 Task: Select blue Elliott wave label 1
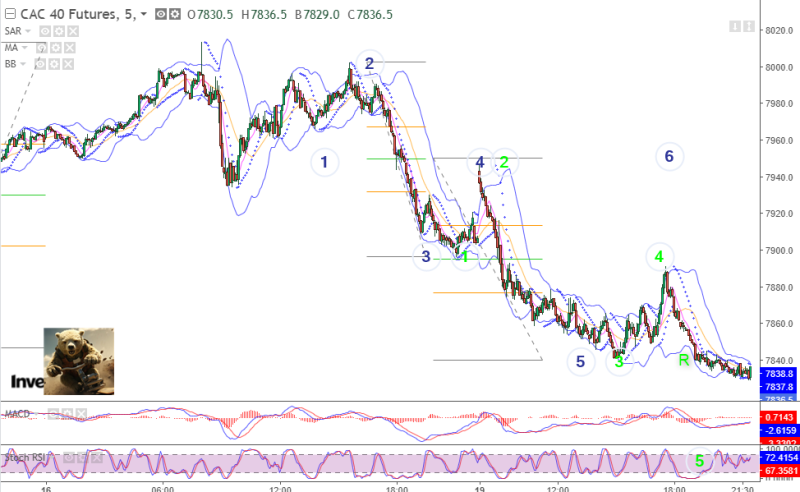[x=324, y=162]
